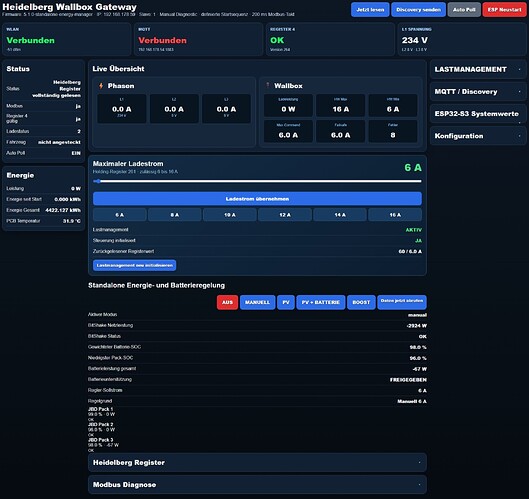Click Daten jetzt abrufen button
Image resolution: width=529 pixels, height=499 pixels.
(x=402, y=302)
